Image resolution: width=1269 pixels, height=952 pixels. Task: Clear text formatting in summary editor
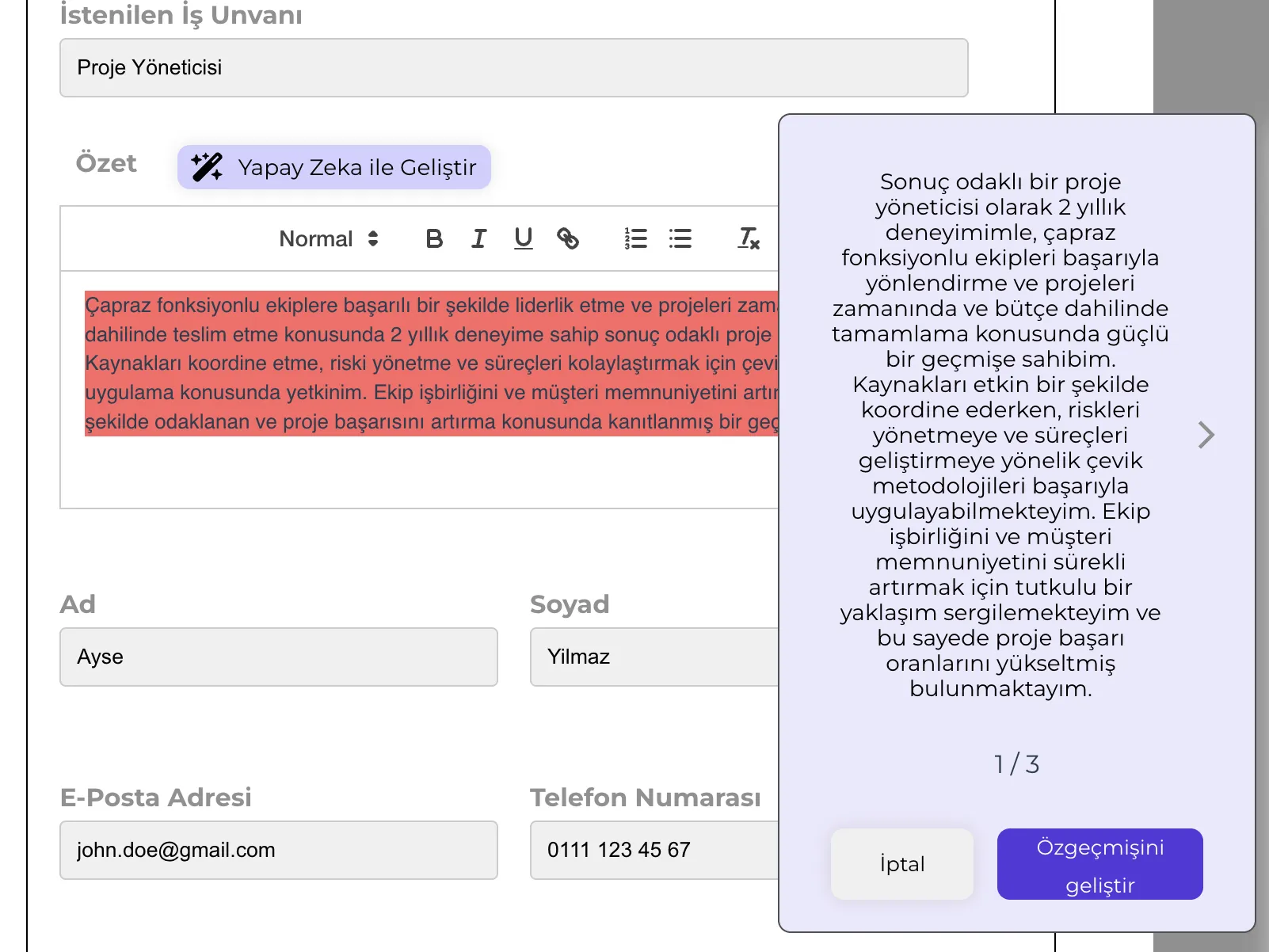[x=748, y=238]
